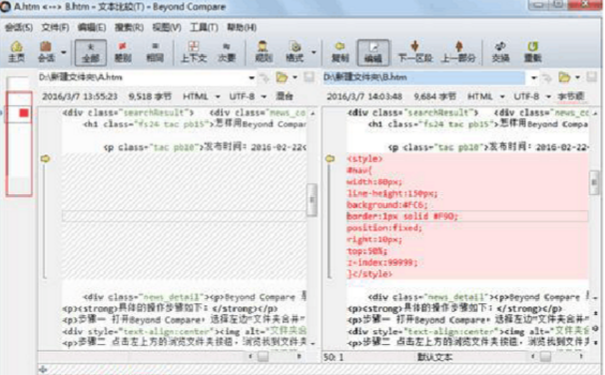The image size is (605, 375).
Task: Click the right file path field B.htm
Action: coord(424,78)
